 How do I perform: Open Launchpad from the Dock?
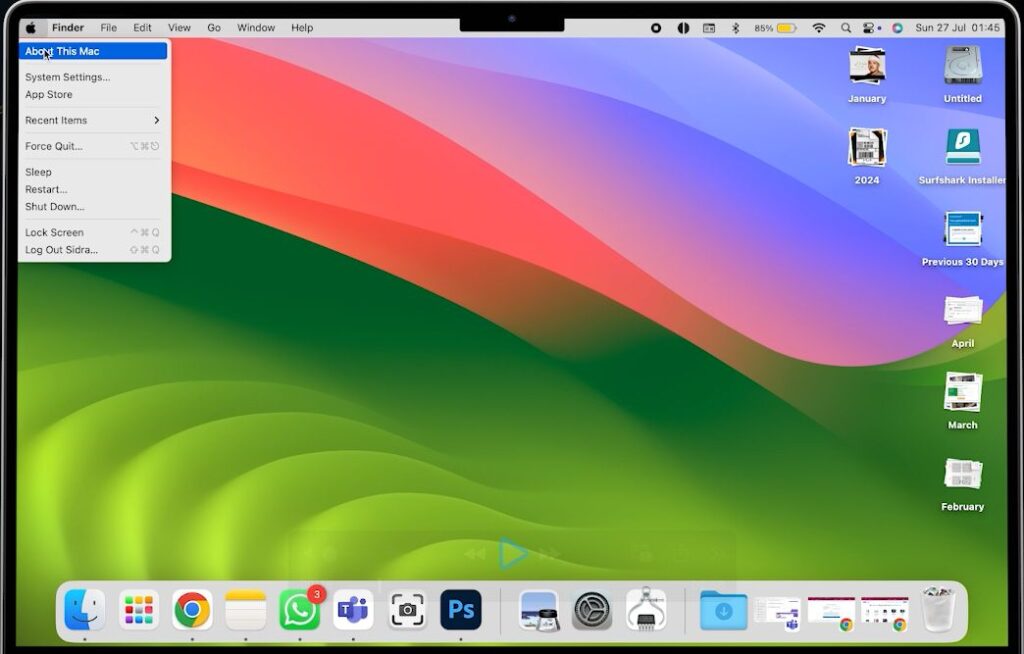pyautogui.click(x=137, y=609)
